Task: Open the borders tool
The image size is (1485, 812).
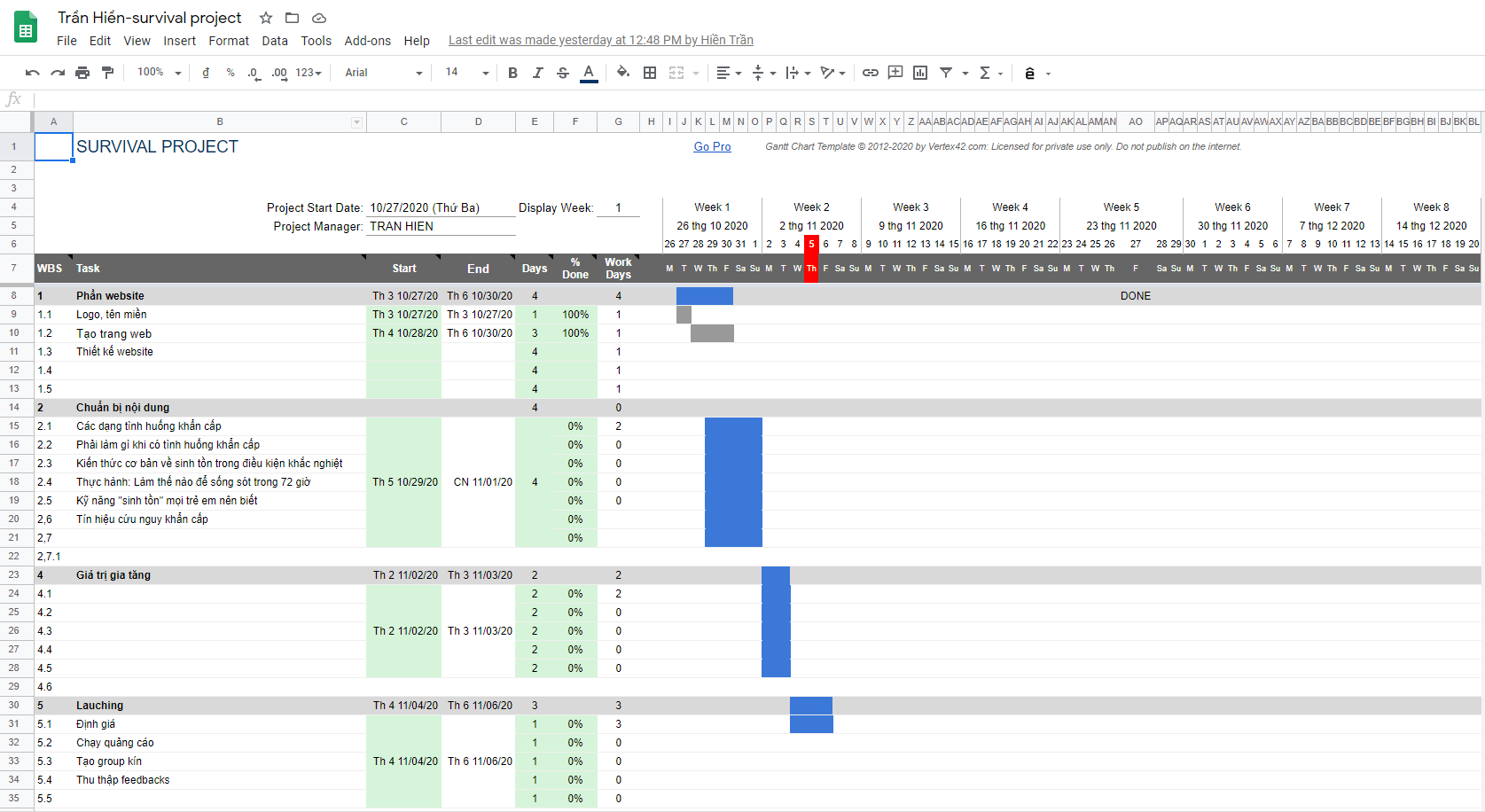Action: [x=650, y=73]
